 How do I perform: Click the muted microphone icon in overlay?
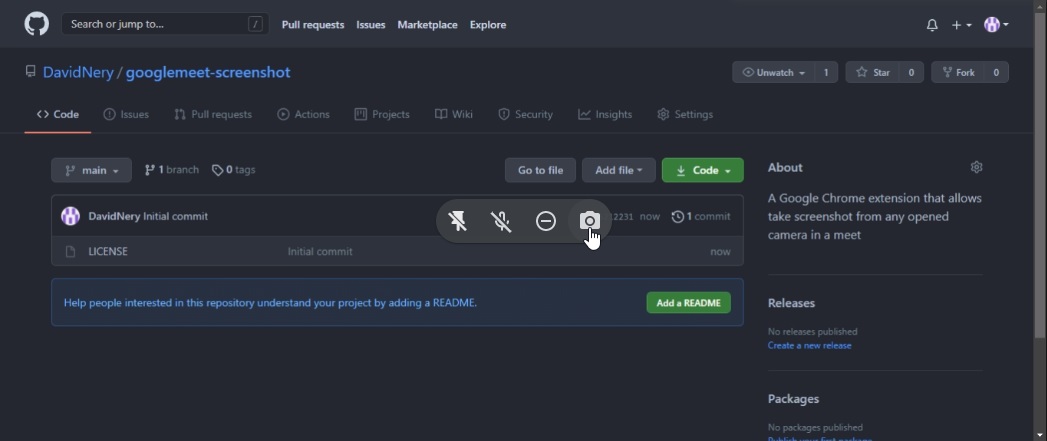[501, 220]
